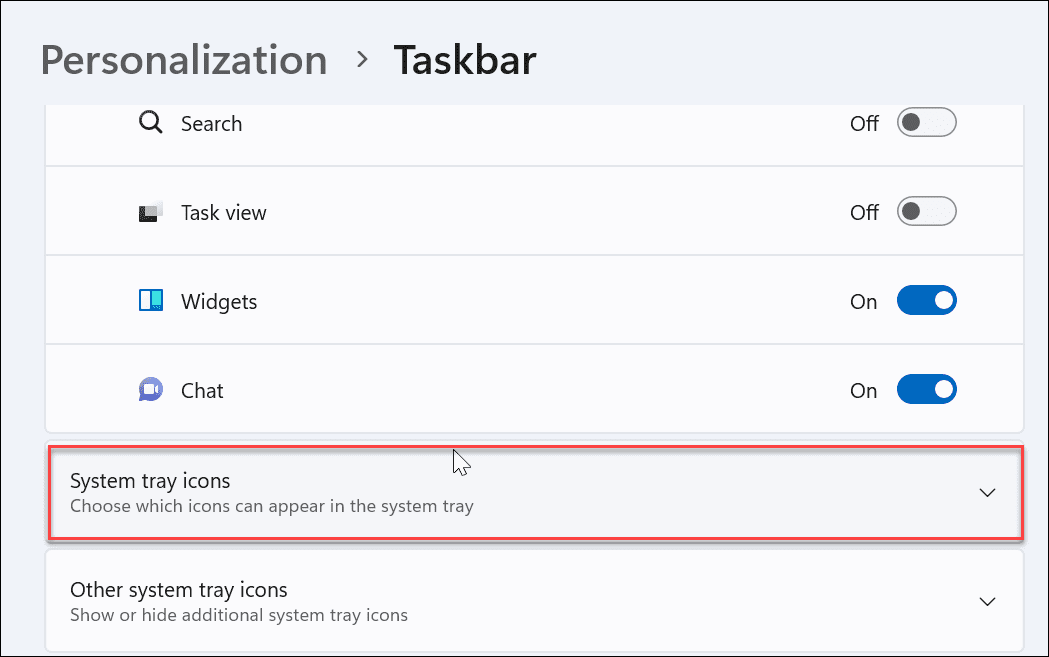Screen dimensions: 1049x657
Task: Click the Taskbar page title
Action: [465, 60]
